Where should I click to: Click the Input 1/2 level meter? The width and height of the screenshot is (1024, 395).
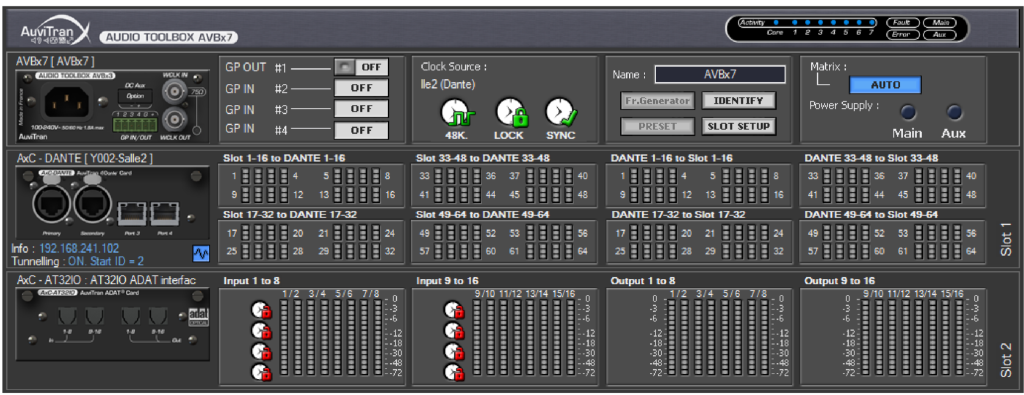click(x=290, y=338)
